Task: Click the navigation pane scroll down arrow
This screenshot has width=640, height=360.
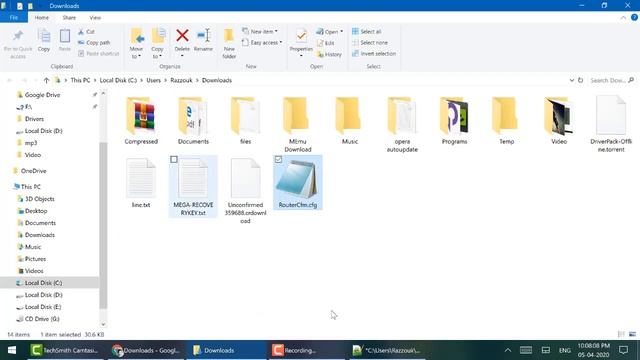Action: tap(103, 324)
